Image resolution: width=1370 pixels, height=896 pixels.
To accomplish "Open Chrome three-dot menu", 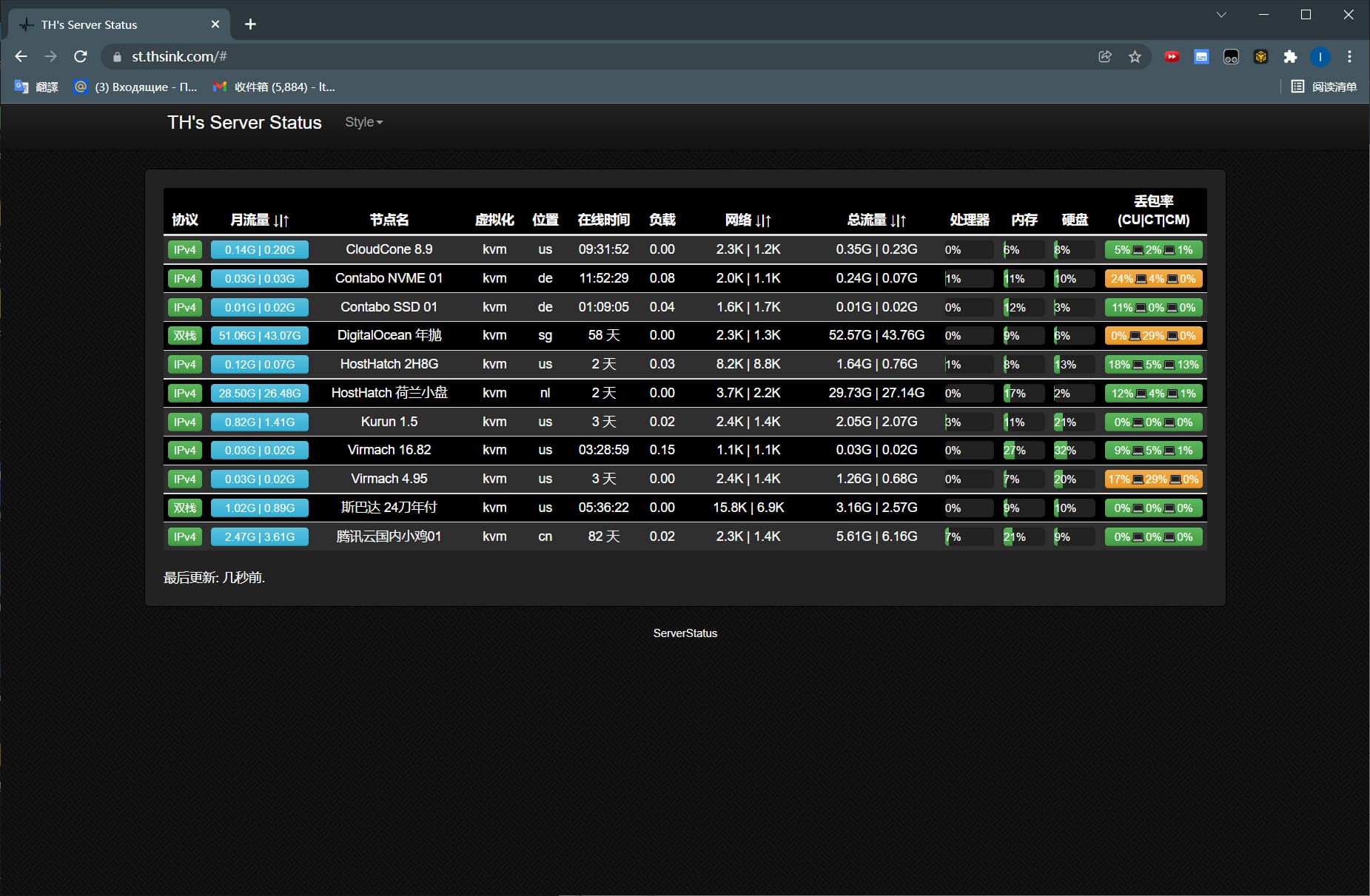I will tap(1349, 56).
